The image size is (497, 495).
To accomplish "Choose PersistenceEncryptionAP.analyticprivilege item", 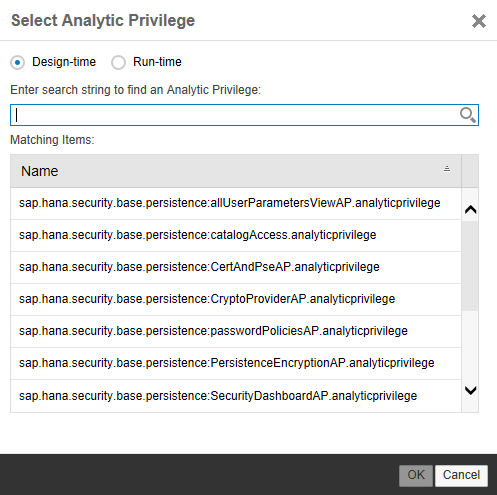I will pyautogui.click(x=236, y=363).
